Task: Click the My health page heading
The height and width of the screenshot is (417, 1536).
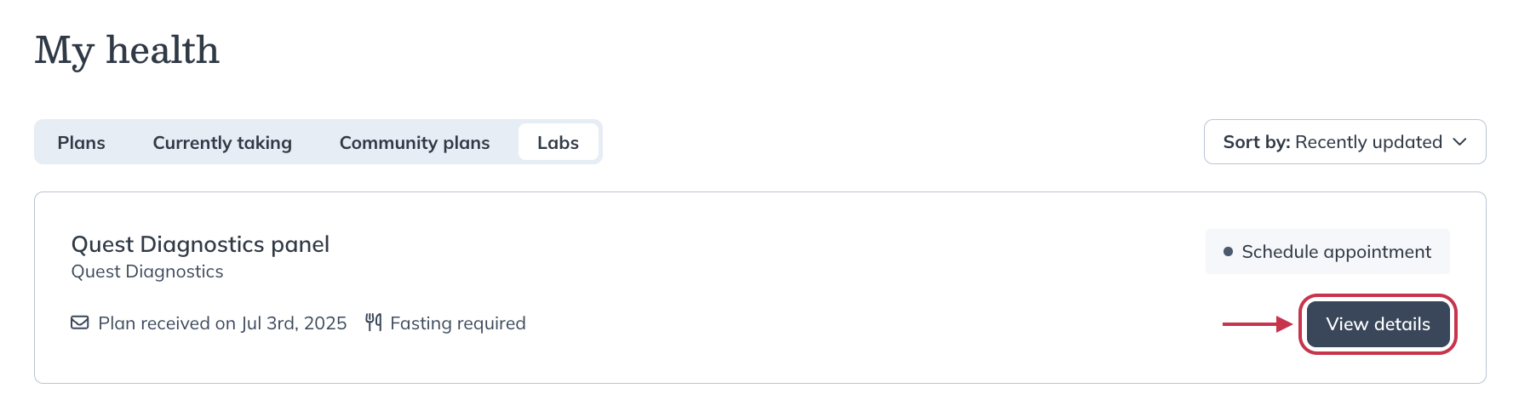Action: (x=127, y=50)
